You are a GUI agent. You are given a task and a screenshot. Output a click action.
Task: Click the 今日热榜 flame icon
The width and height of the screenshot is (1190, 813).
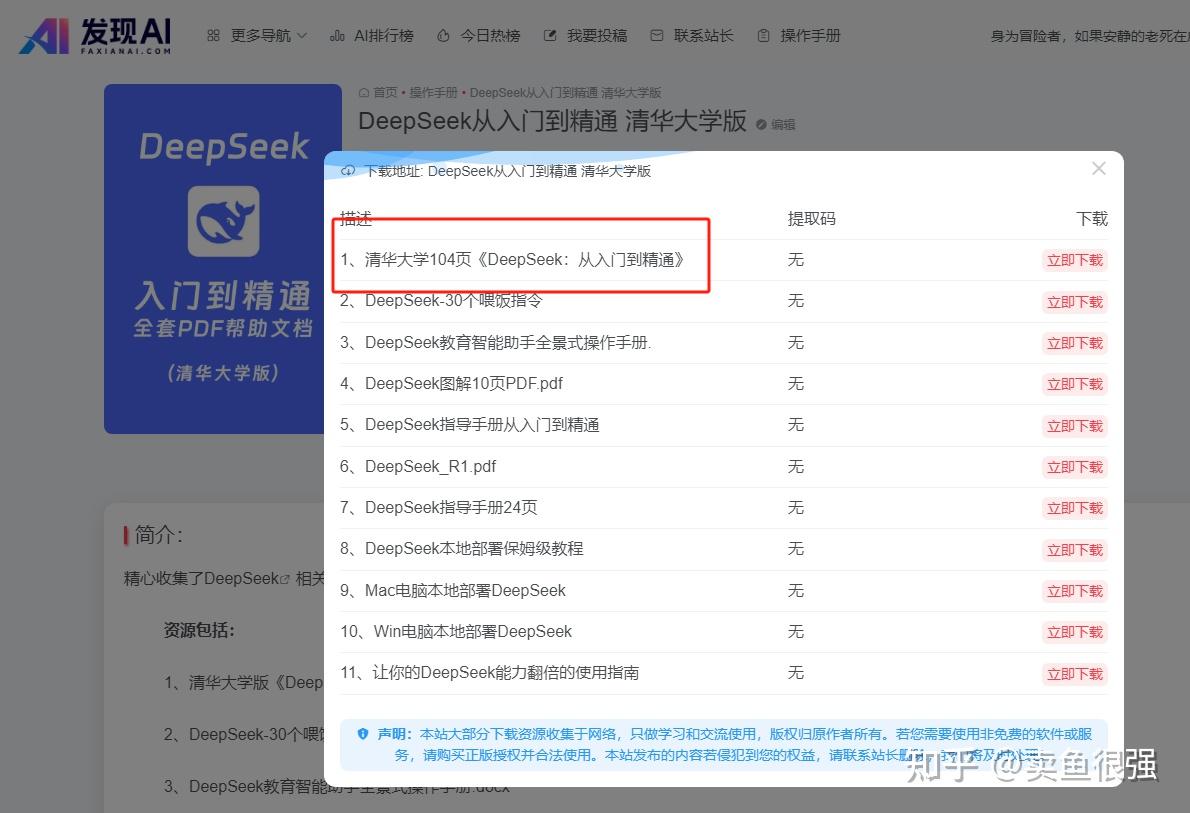(x=443, y=36)
